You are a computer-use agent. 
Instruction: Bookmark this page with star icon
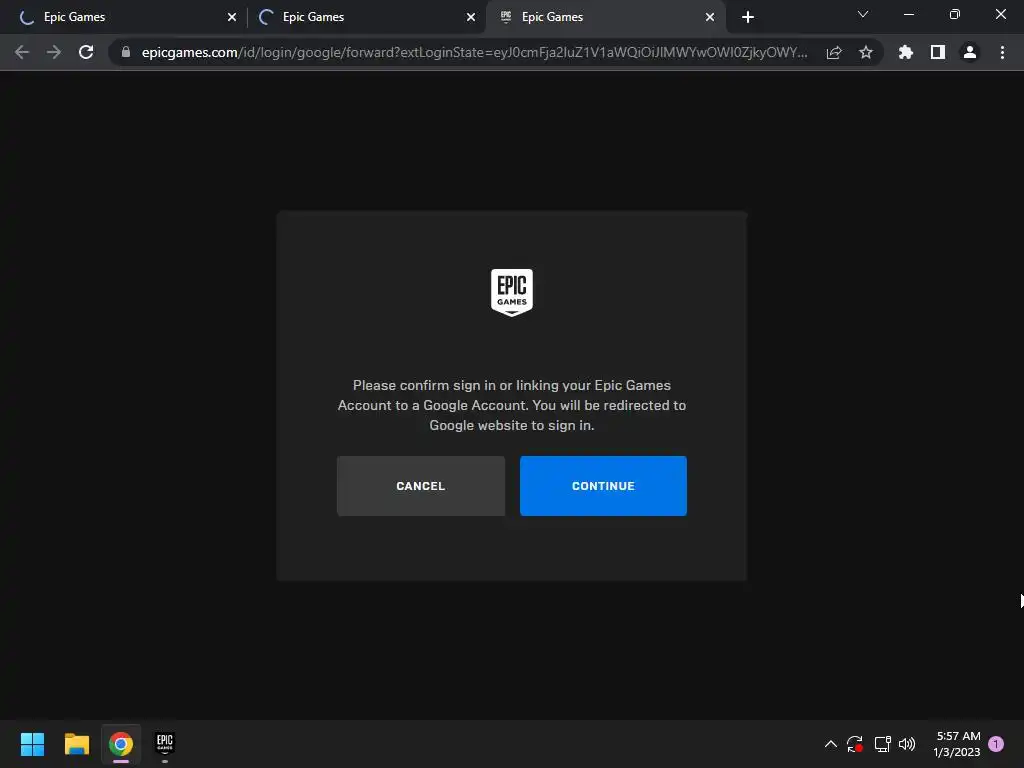(866, 52)
